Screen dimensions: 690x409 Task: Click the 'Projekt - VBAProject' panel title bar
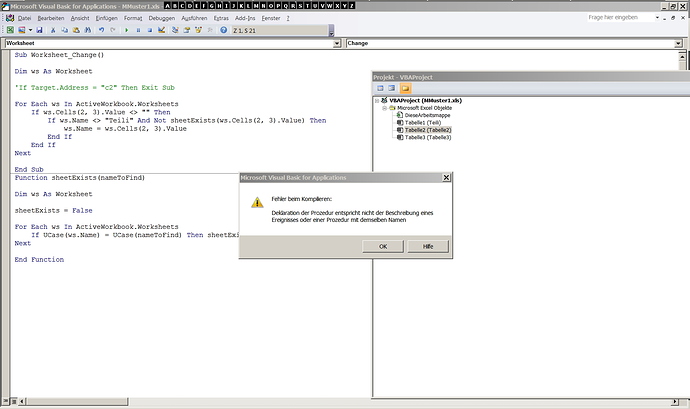tap(531, 77)
